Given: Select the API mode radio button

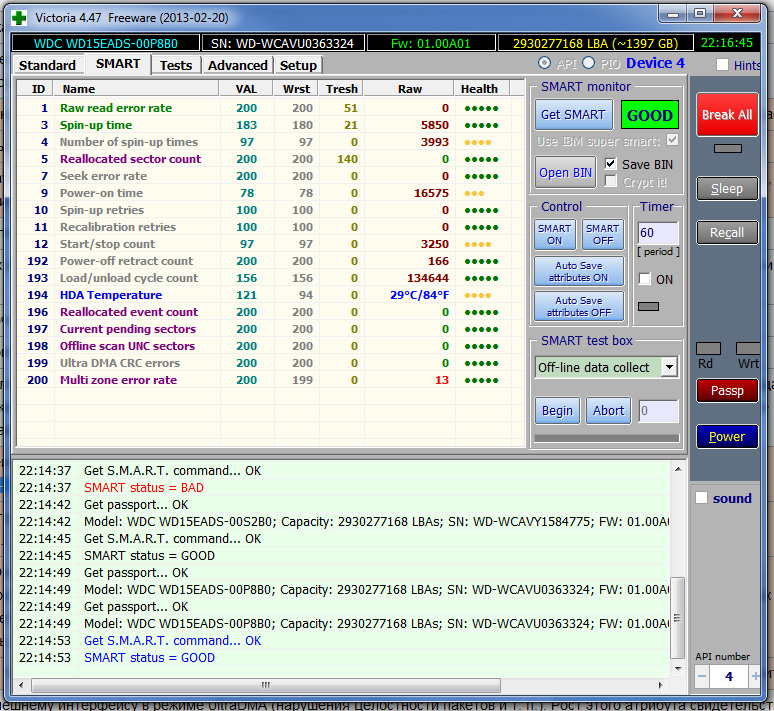Looking at the screenshot, I should tap(544, 64).
